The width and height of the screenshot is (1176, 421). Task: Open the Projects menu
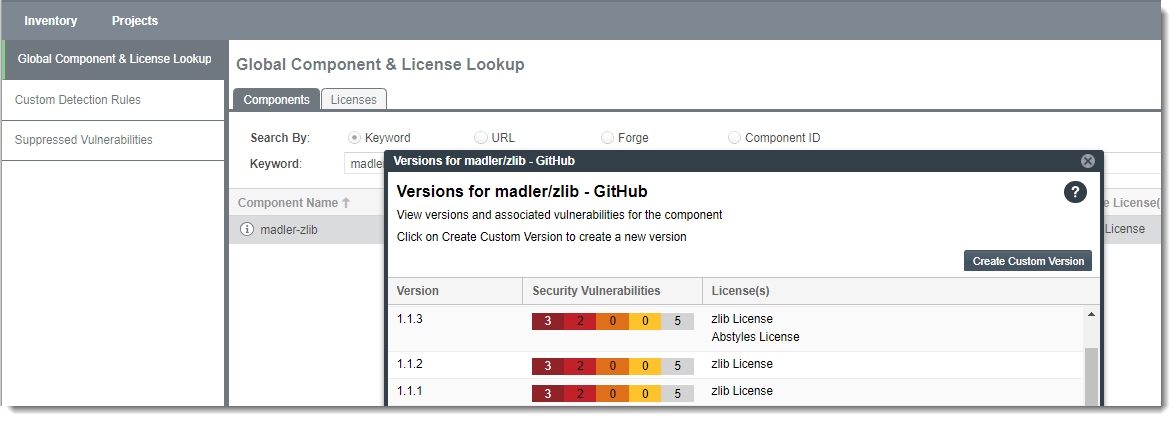[135, 21]
